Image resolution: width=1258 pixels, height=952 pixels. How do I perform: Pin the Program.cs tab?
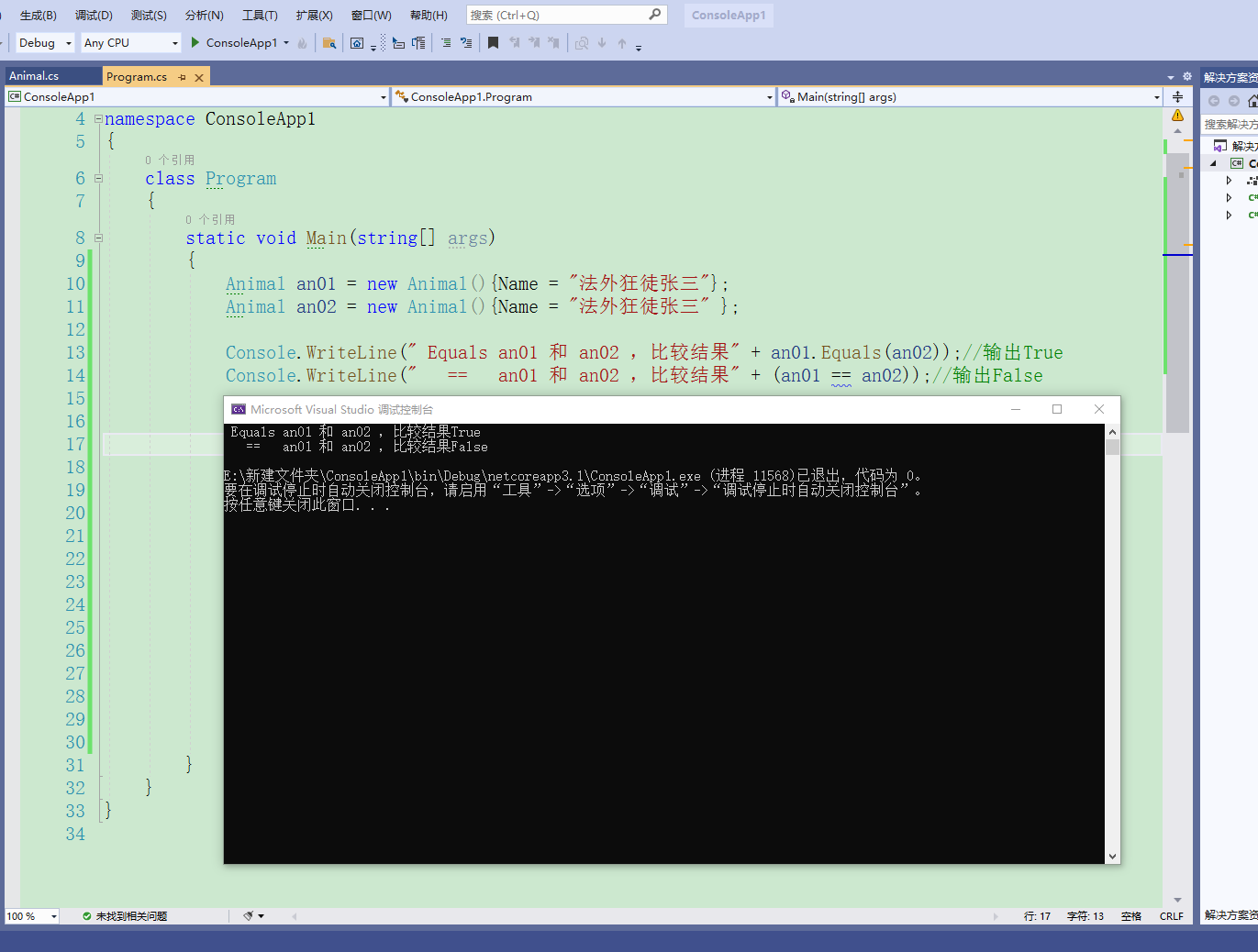pos(182,77)
